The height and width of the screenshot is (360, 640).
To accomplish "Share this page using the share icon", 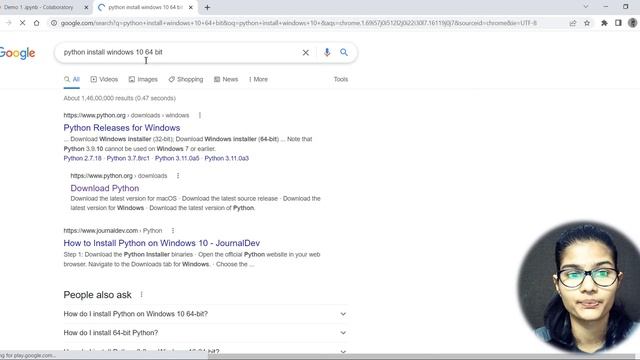I will 573,23.
